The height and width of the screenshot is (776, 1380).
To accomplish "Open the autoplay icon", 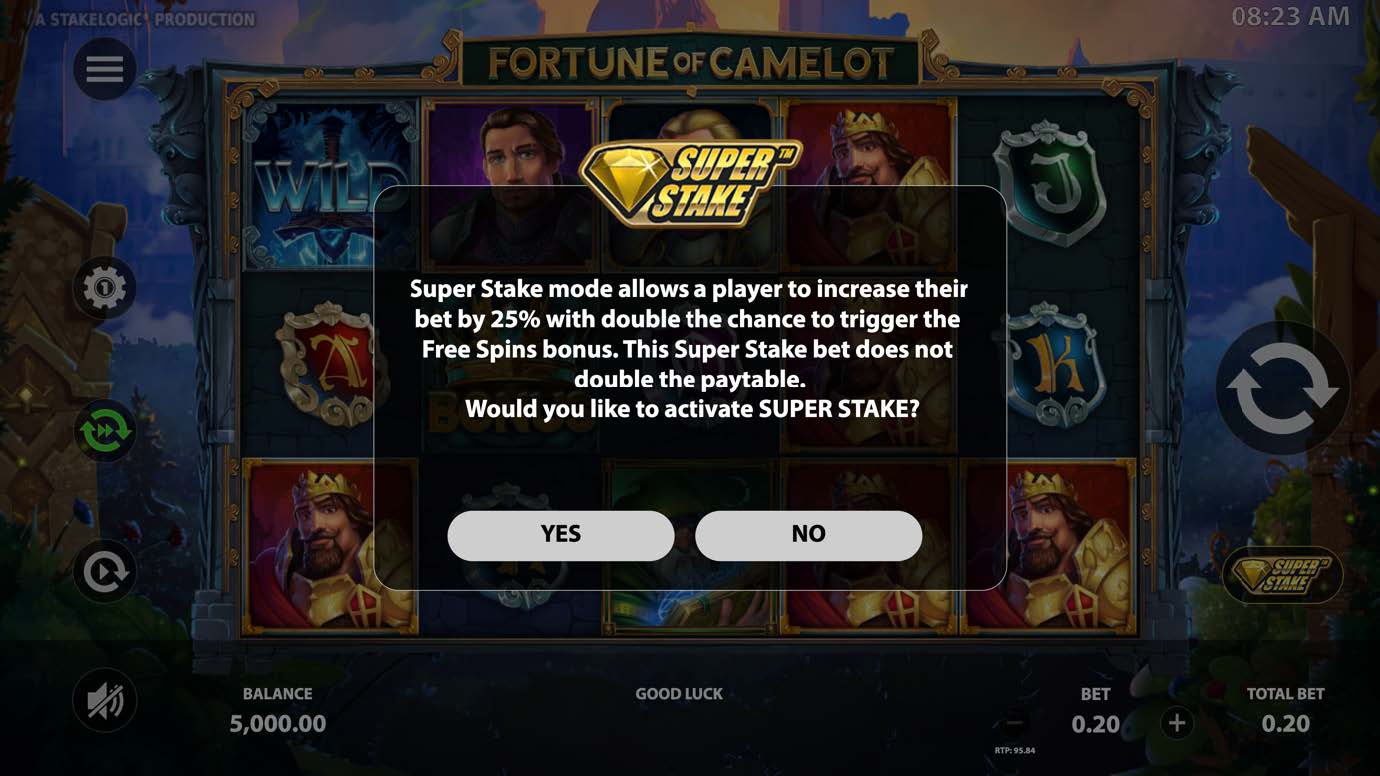I will pyautogui.click(x=105, y=572).
